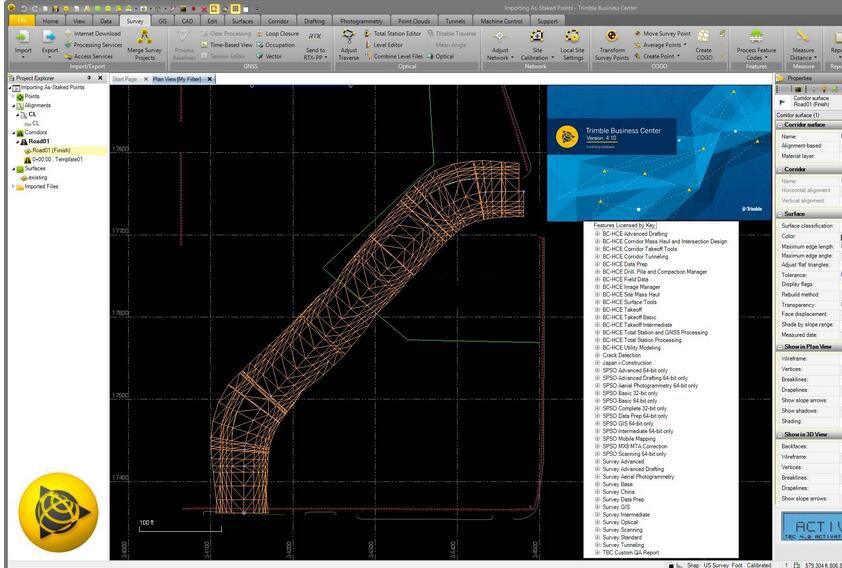Viewport: 842px width, 568px height.
Task: Click US Survey Foot in status bar
Action: [x=723, y=565]
